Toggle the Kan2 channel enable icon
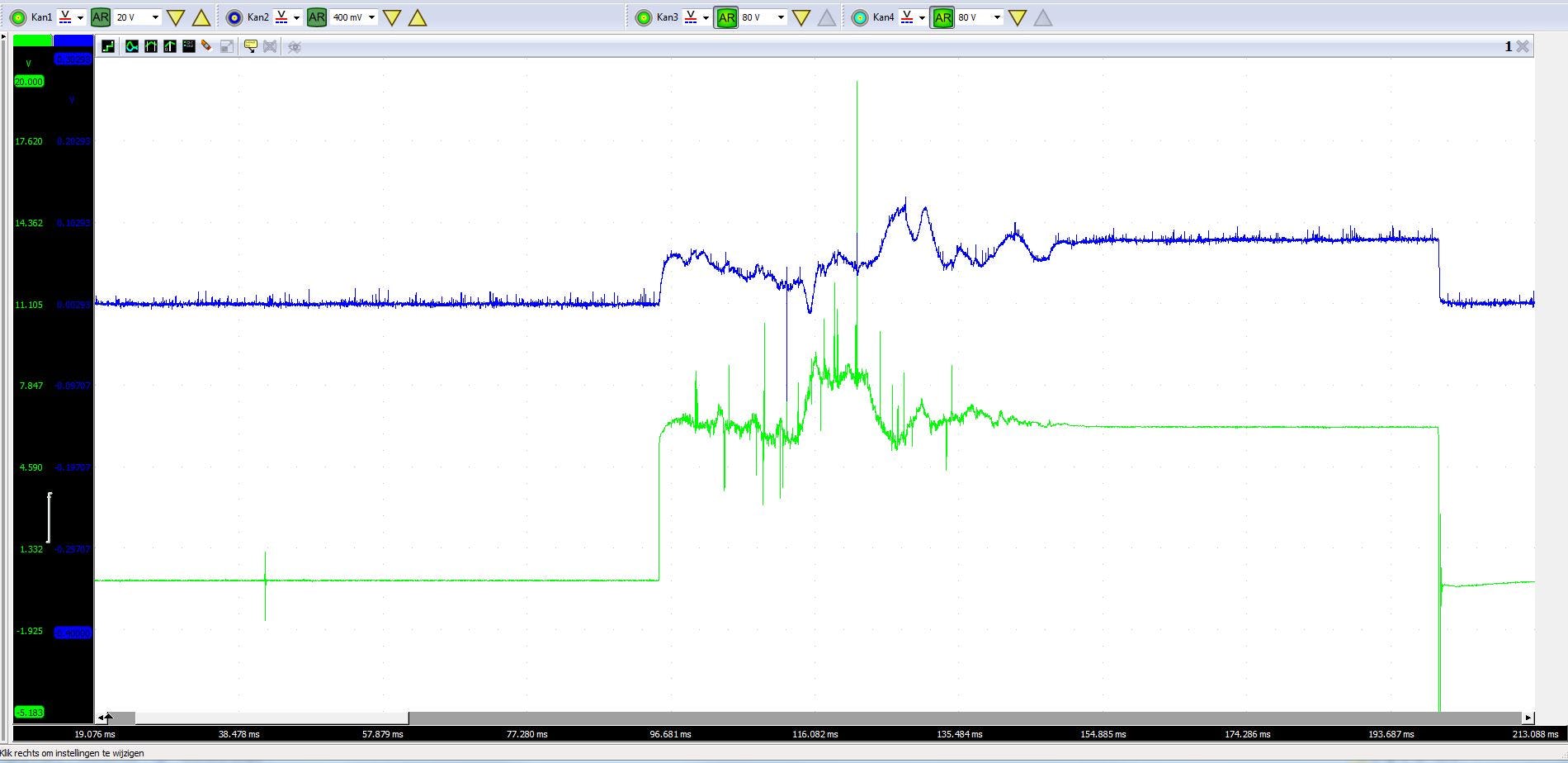Viewport: 1568px width, 763px height. (234, 17)
